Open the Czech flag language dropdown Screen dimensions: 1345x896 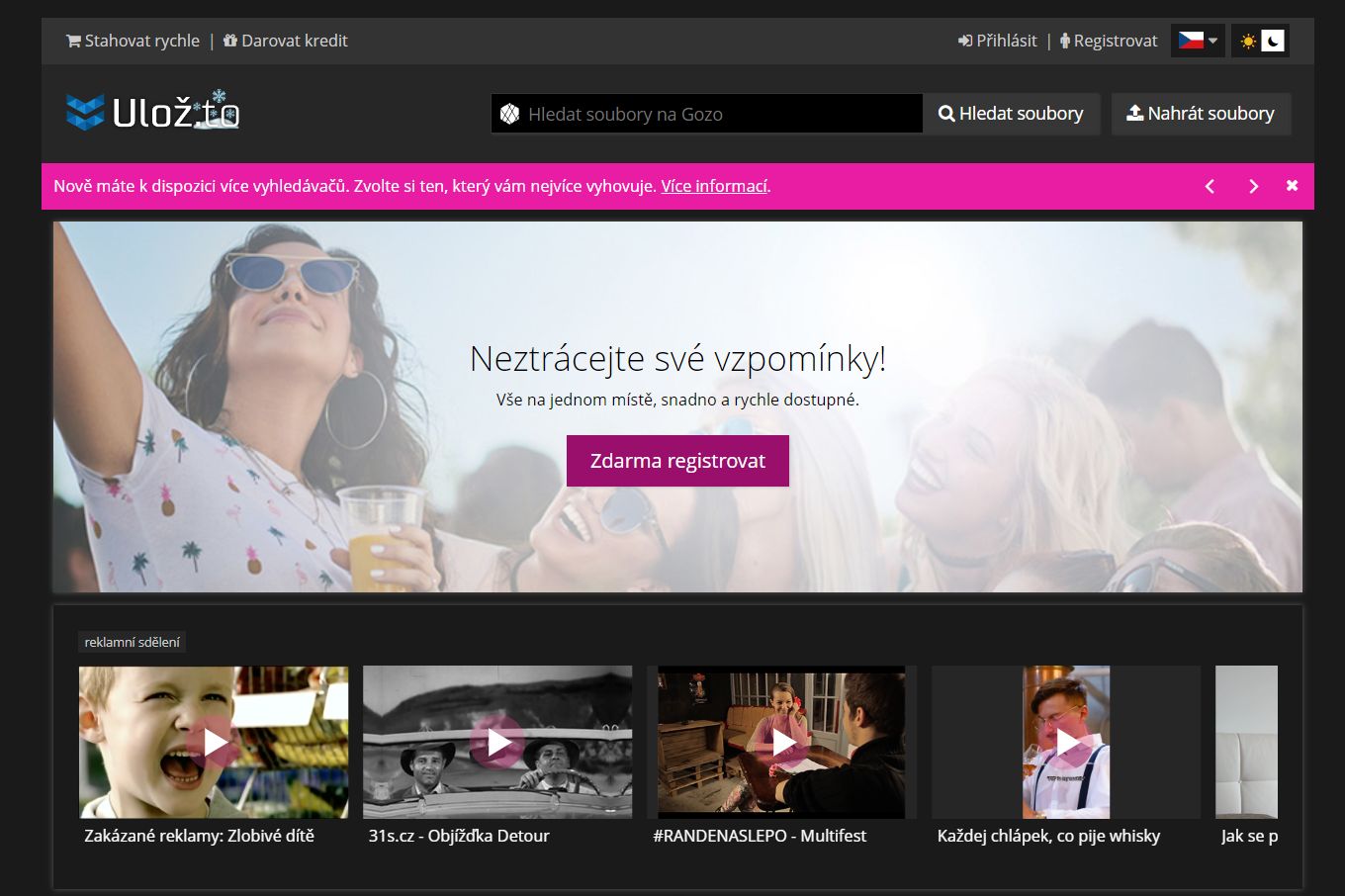coord(1198,41)
